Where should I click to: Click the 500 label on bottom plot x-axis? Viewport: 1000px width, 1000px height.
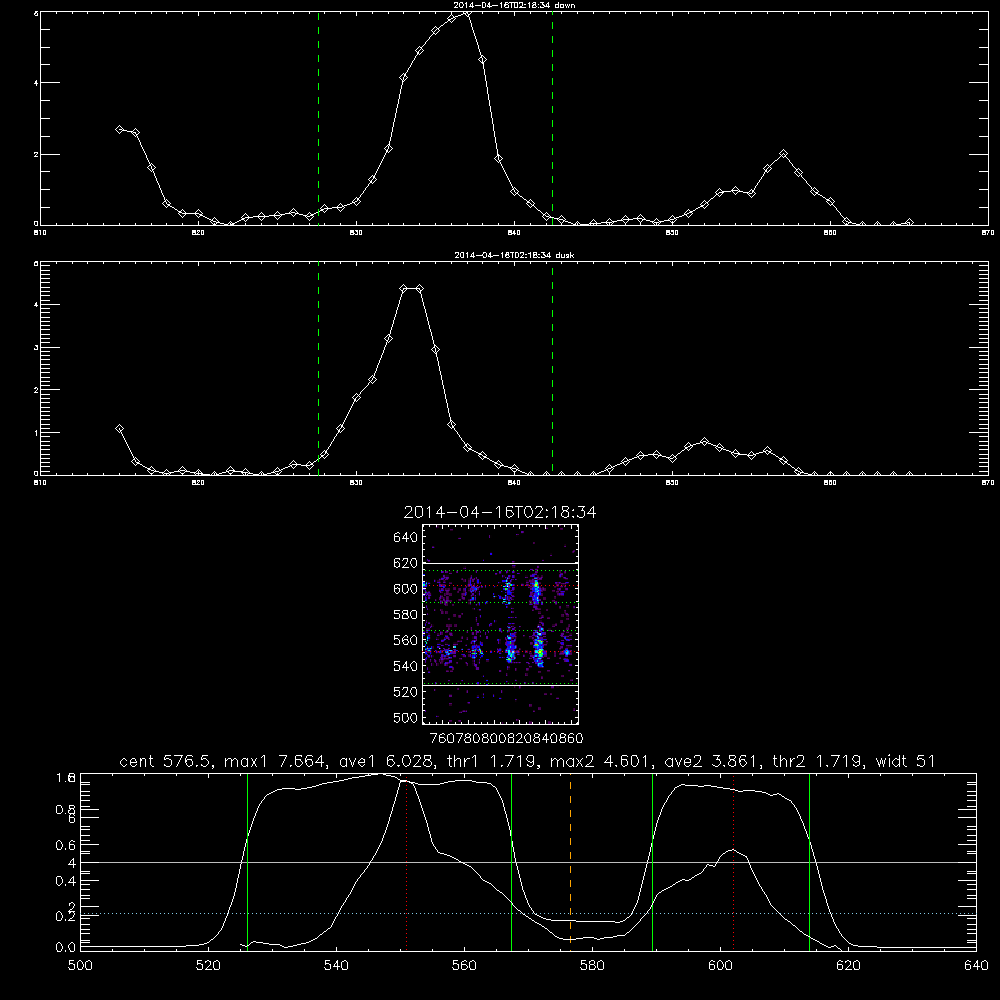pyautogui.click(x=80, y=966)
